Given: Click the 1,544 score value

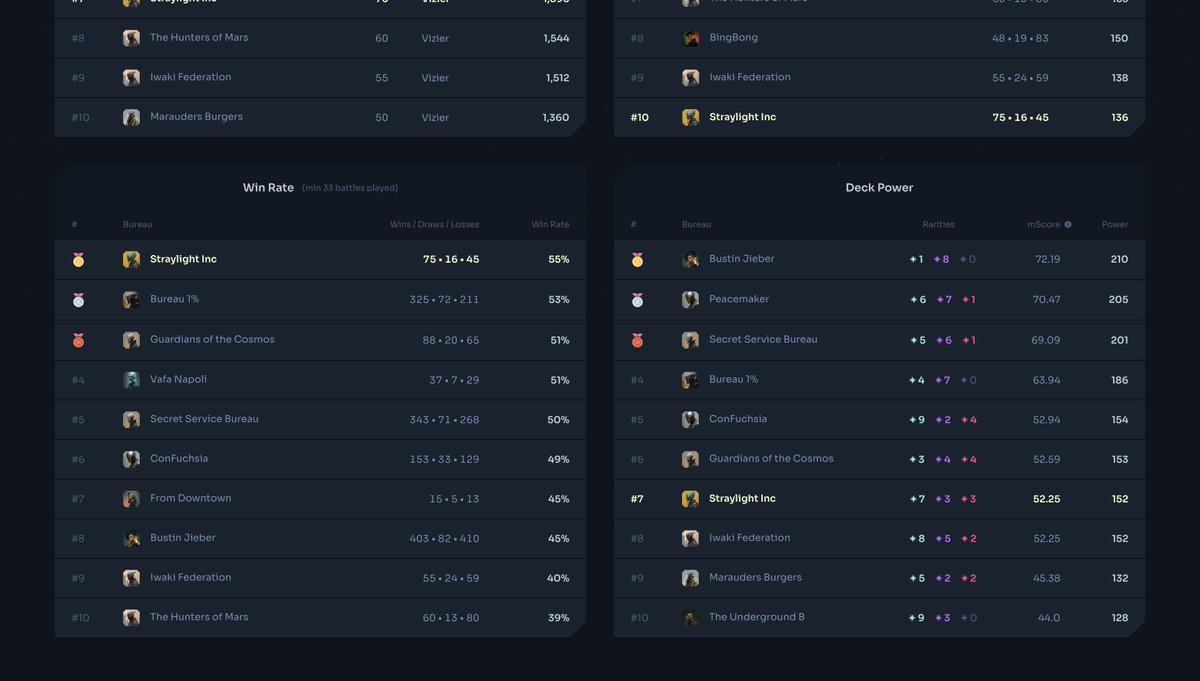Looking at the screenshot, I should coord(556,38).
